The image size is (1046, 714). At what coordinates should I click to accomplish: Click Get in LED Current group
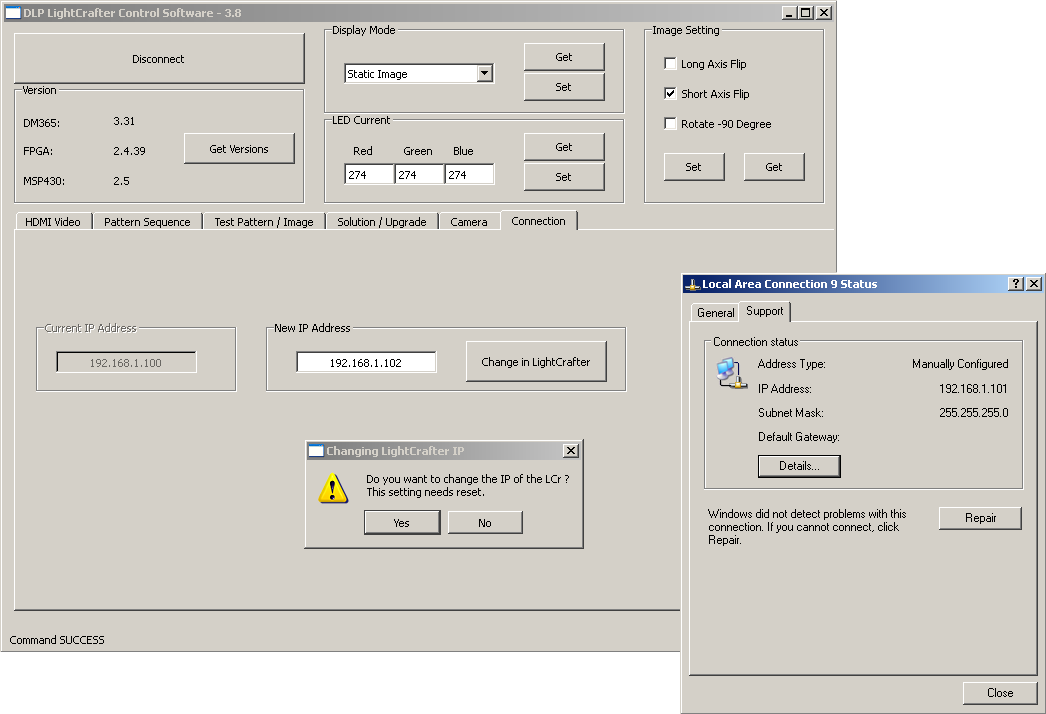[564, 147]
